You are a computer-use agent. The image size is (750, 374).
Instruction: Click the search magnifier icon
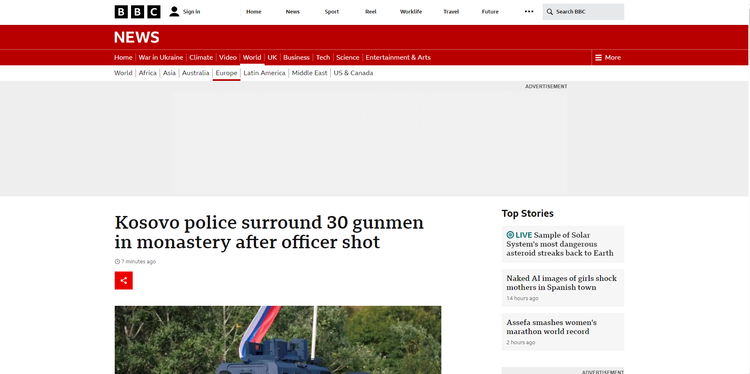550,11
